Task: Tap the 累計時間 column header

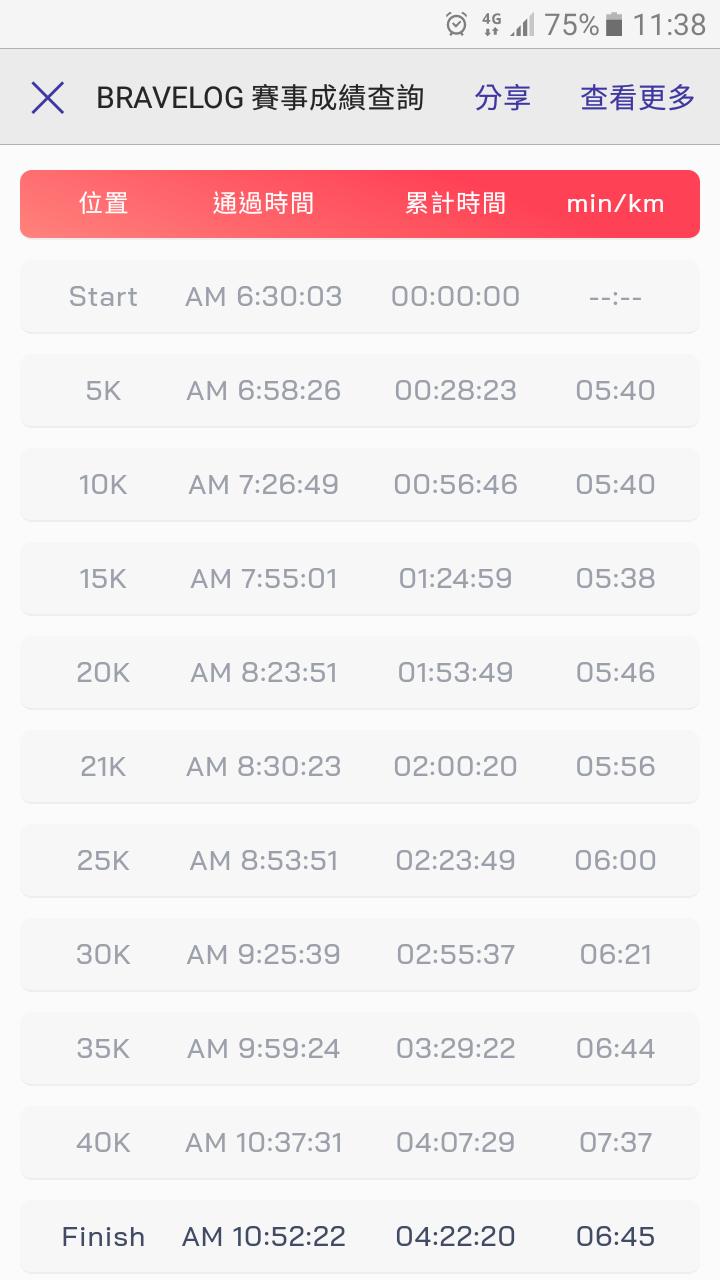Action: (x=455, y=204)
